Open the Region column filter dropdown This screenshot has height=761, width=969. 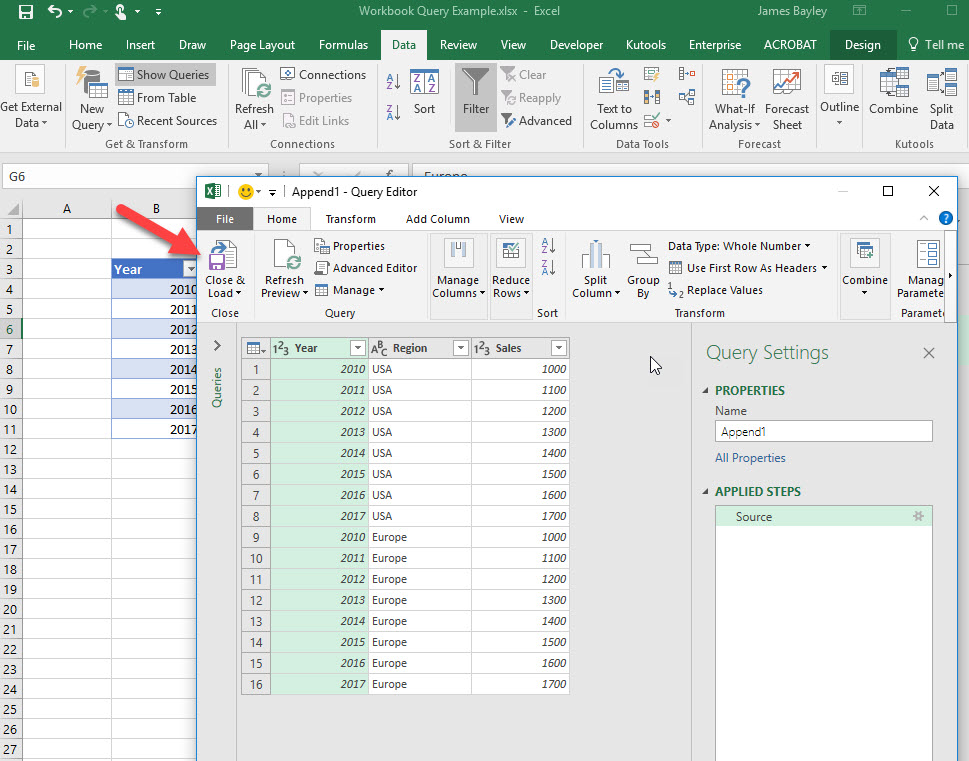click(x=460, y=348)
